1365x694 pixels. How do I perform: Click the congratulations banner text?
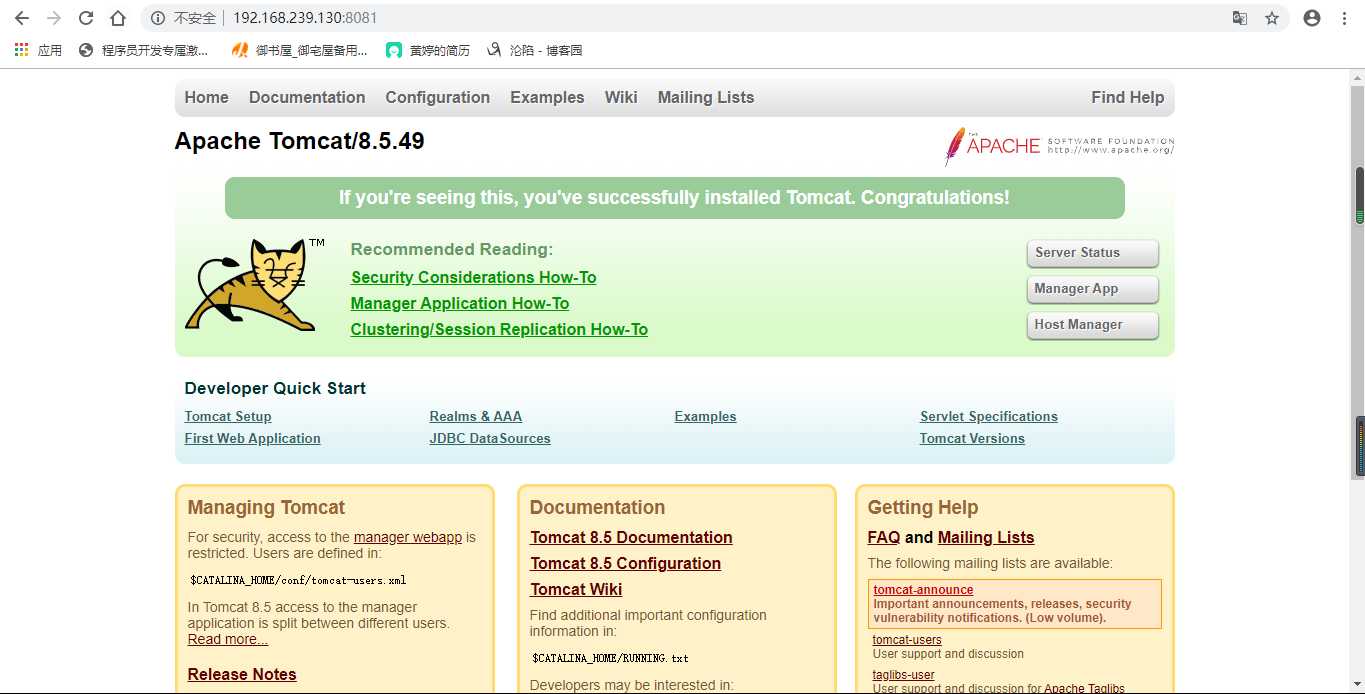[x=674, y=198]
